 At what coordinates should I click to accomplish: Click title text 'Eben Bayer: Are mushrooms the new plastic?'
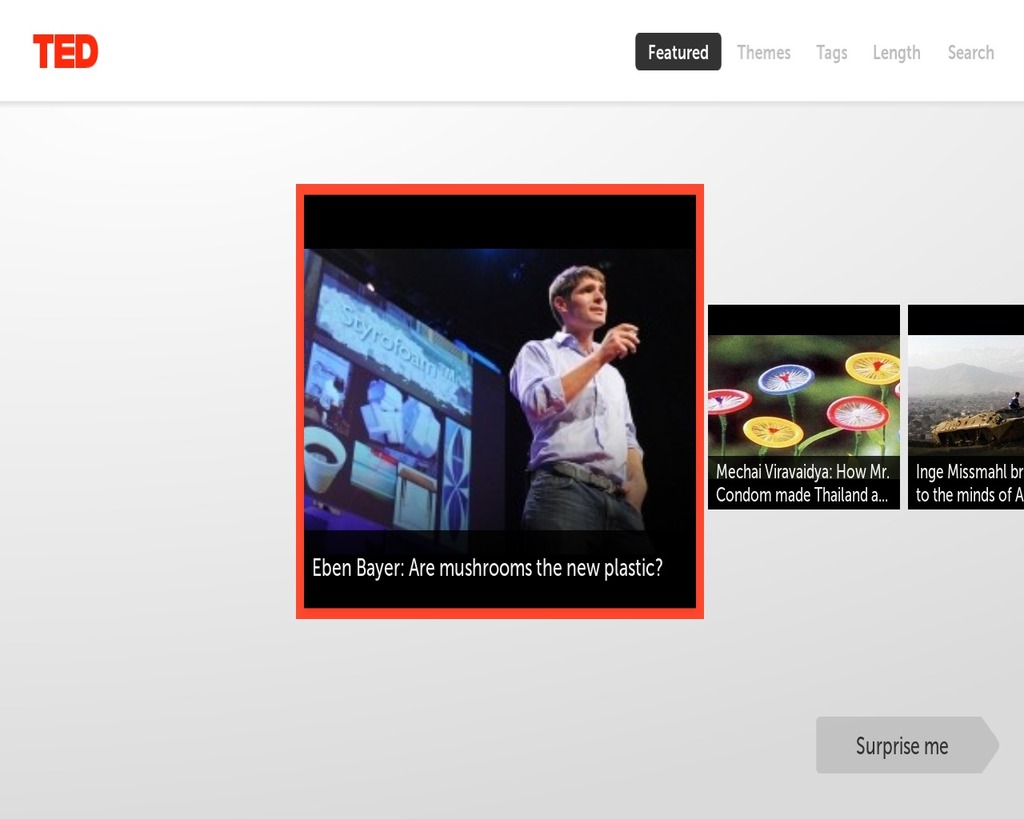tap(487, 568)
